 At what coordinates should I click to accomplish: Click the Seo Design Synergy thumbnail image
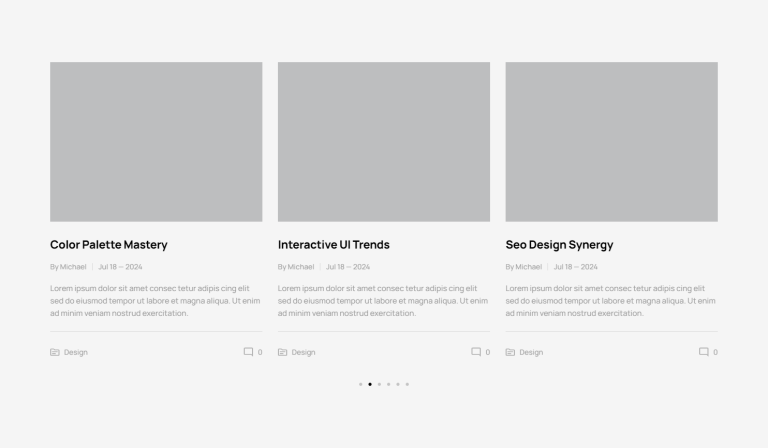click(611, 142)
